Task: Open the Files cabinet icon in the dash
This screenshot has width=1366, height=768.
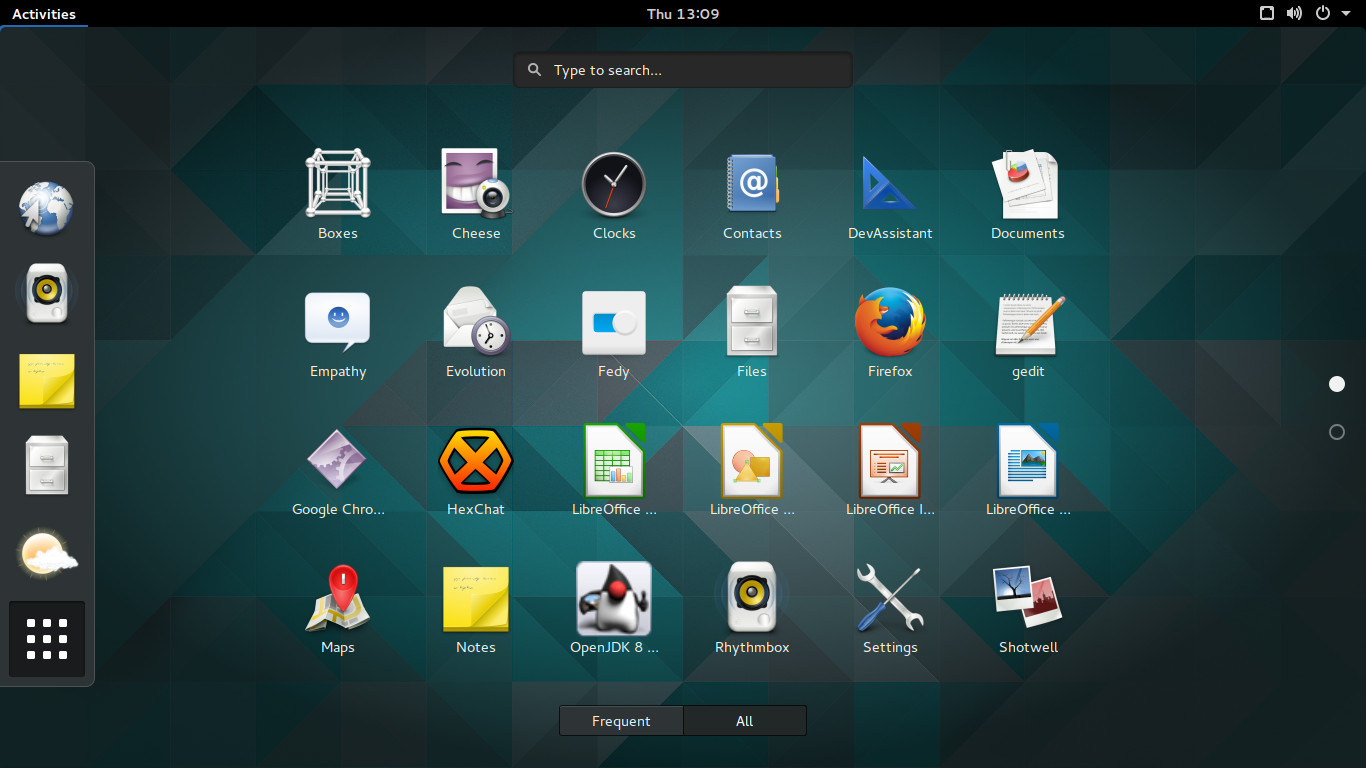Action: 47,465
